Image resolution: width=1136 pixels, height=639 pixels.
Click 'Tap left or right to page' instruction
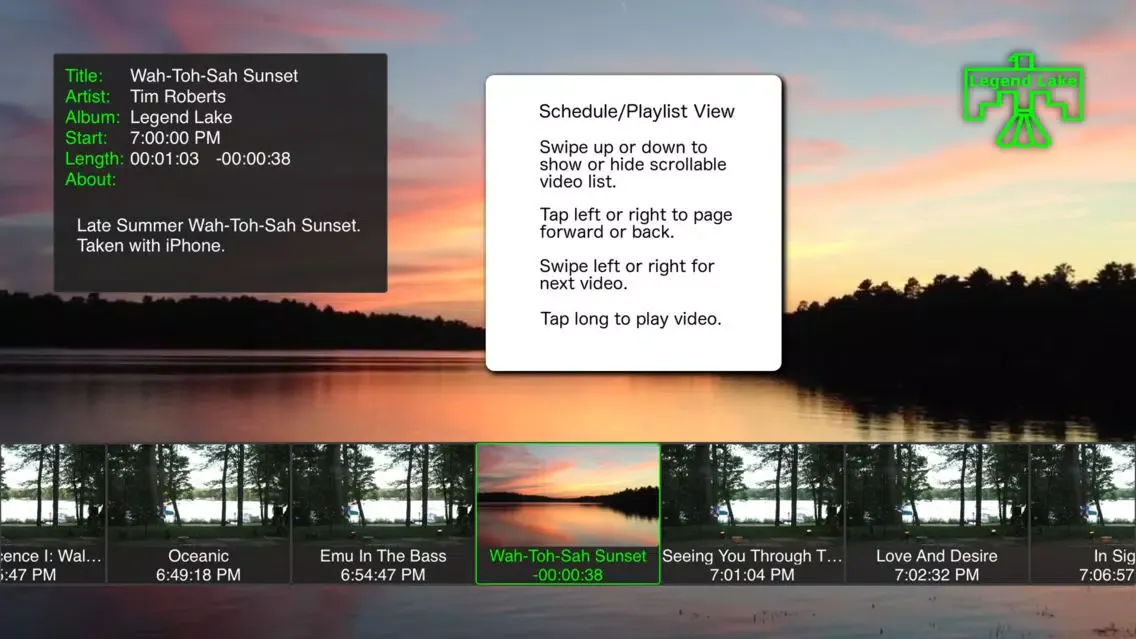point(635,223)
